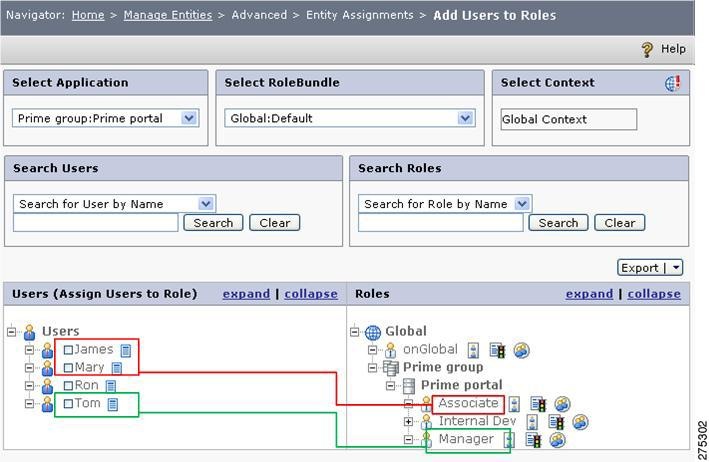Click the users-group icon next to Associate
This screenshot has height=462, width=709.
click(562, 404)
